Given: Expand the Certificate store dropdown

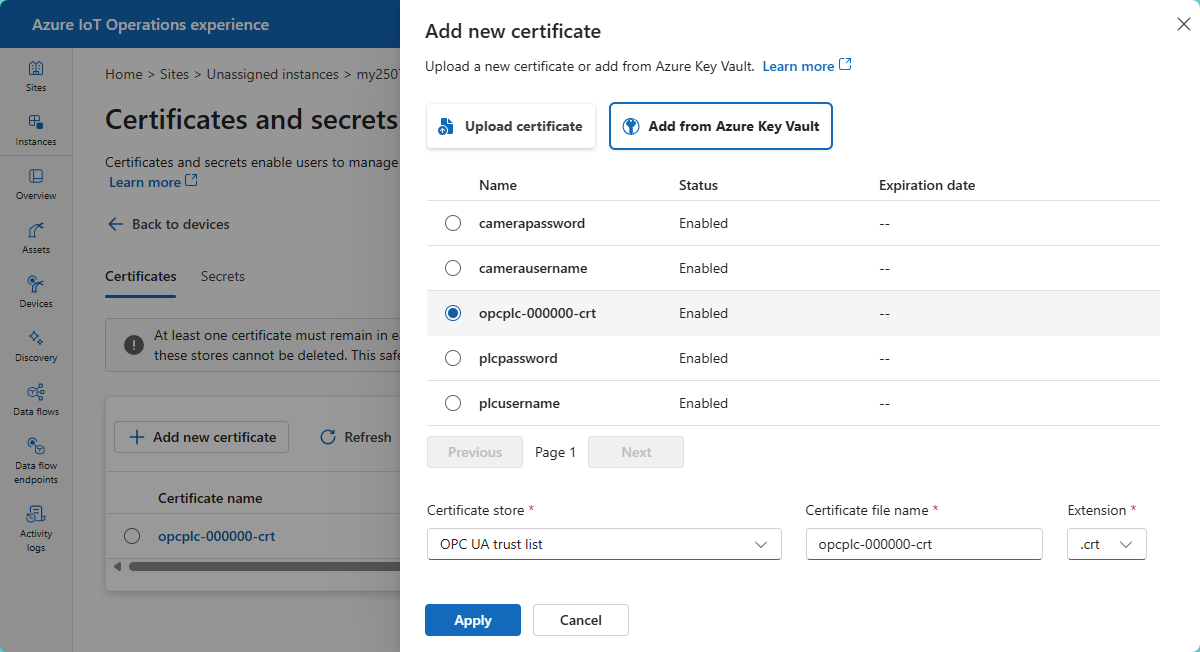Looking at the screenshot, I should click(x=604, y=545).
